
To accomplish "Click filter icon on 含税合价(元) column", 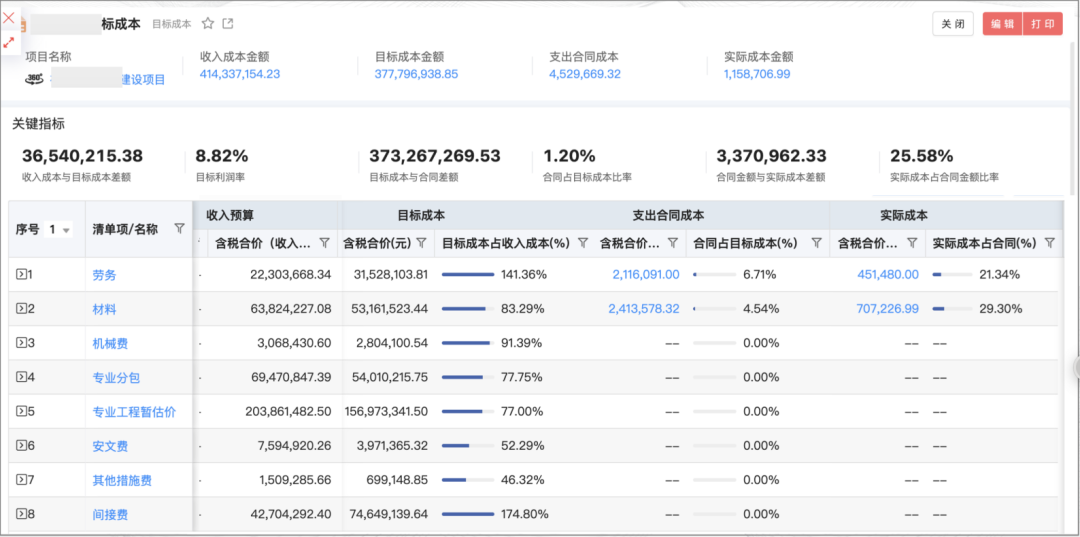I will click(421, 243).
